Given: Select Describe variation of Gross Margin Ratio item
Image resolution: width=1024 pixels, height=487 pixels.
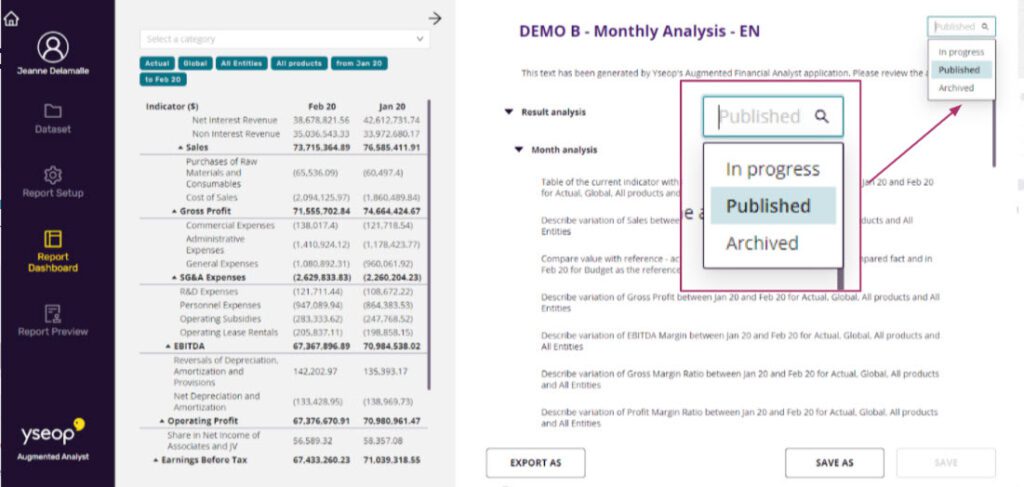Looking at the screenshot, I should (x=740, y=379).
